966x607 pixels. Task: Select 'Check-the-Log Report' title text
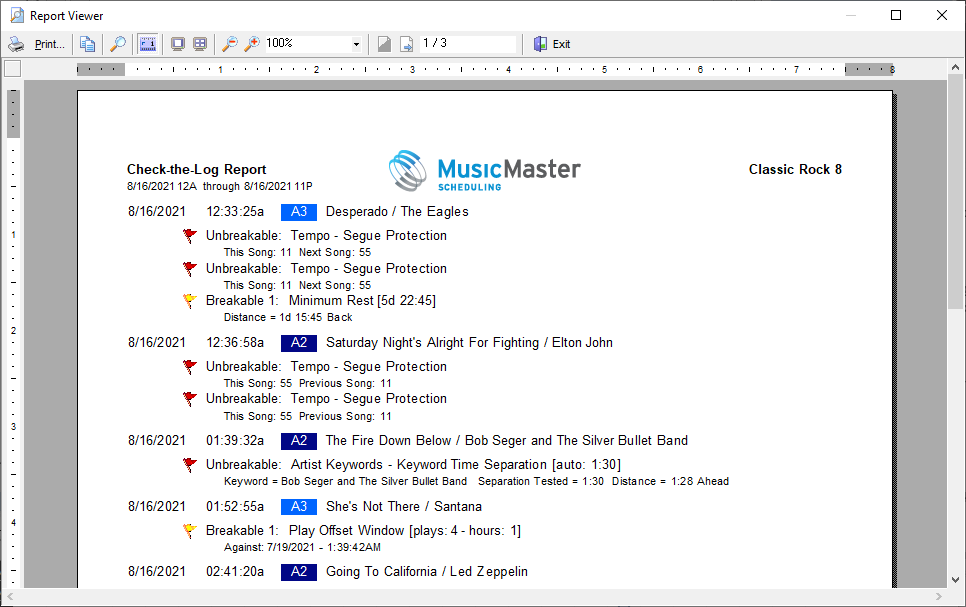(197, 169)
